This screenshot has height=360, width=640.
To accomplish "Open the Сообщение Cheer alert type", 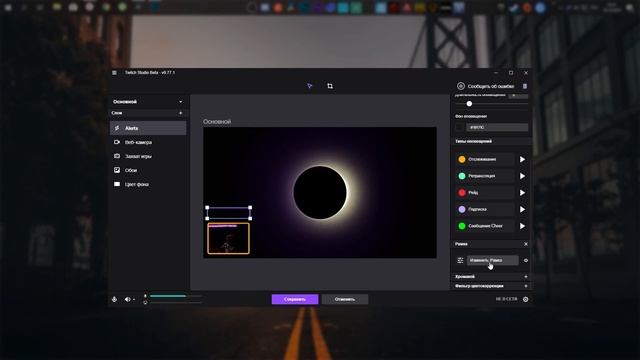I will point(485,226).
